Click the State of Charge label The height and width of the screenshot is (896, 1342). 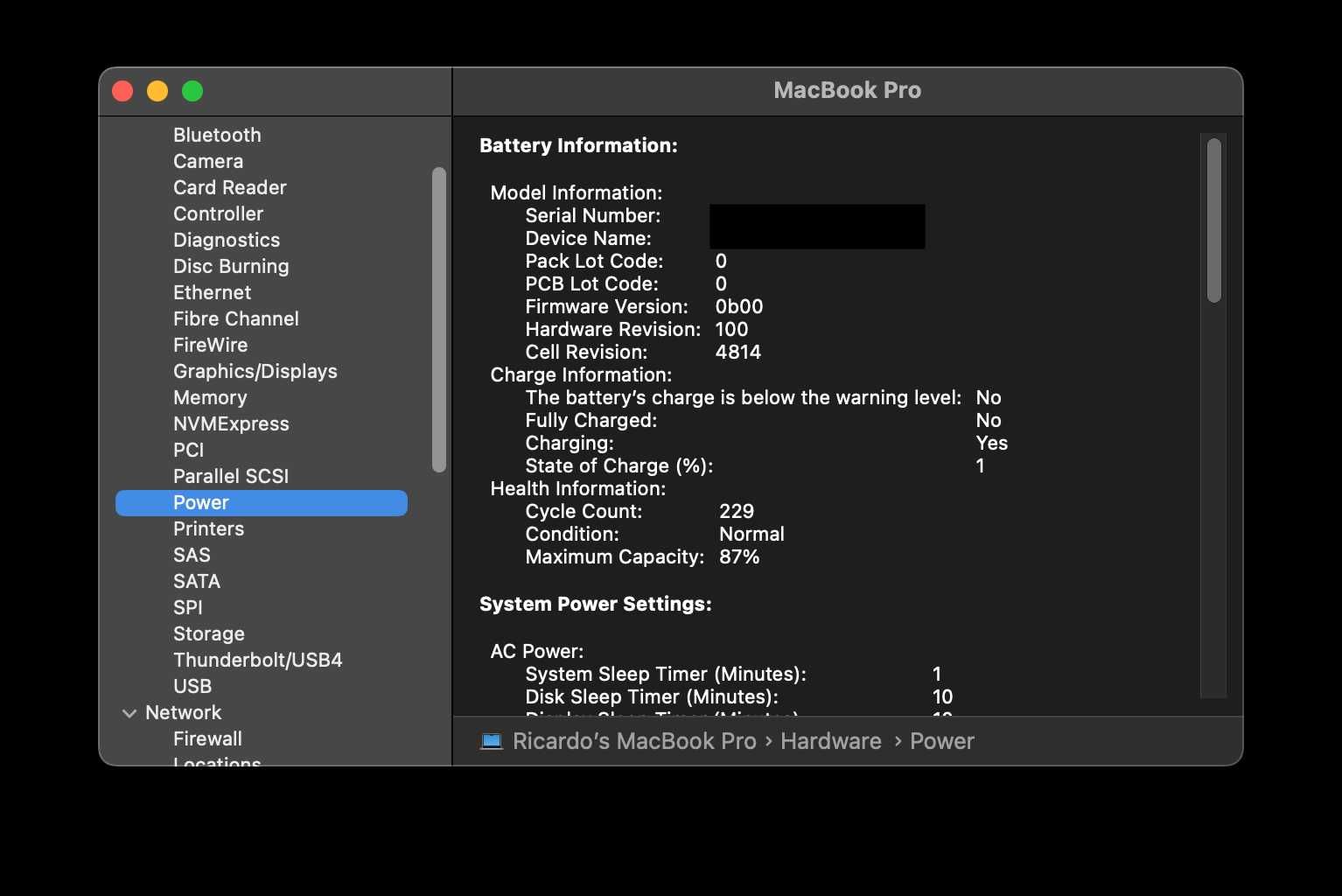619,465
